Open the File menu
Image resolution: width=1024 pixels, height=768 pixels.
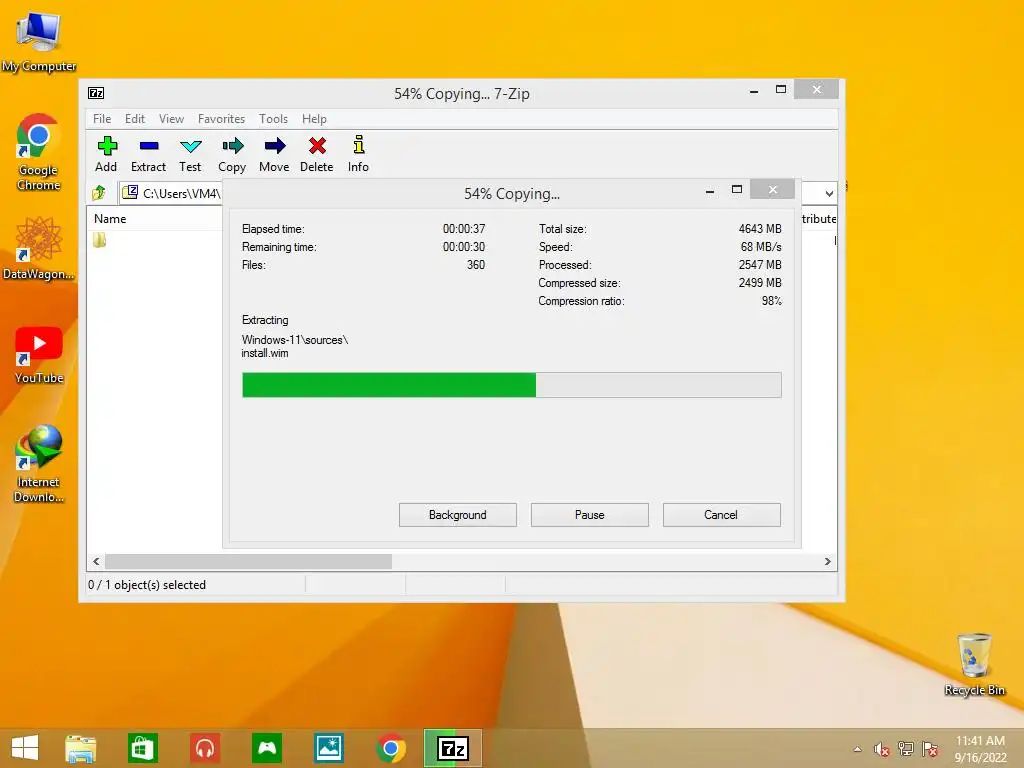[102, 119]
